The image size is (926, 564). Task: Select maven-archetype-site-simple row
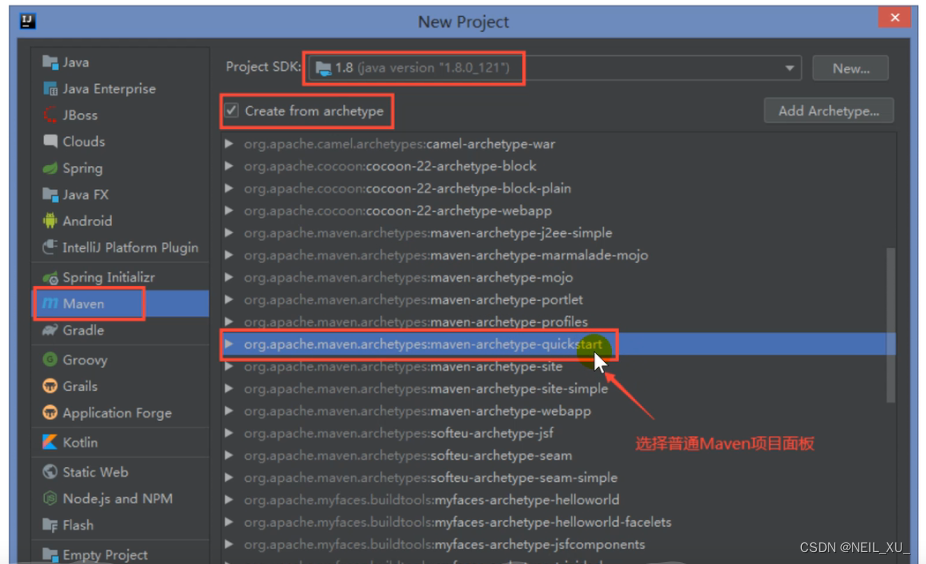coord(559,389)
